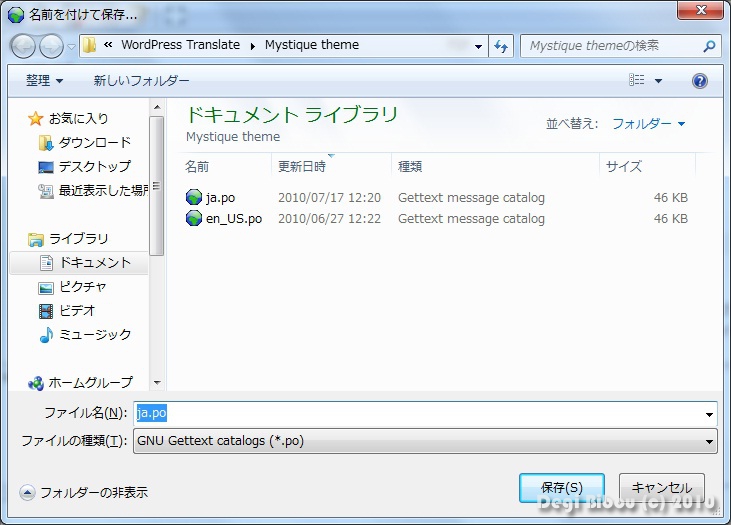The height and width of the screenshot is (525, 731).
Task: Click date 2010/06/27 12:22 cell
Action: tap(329, 219)
